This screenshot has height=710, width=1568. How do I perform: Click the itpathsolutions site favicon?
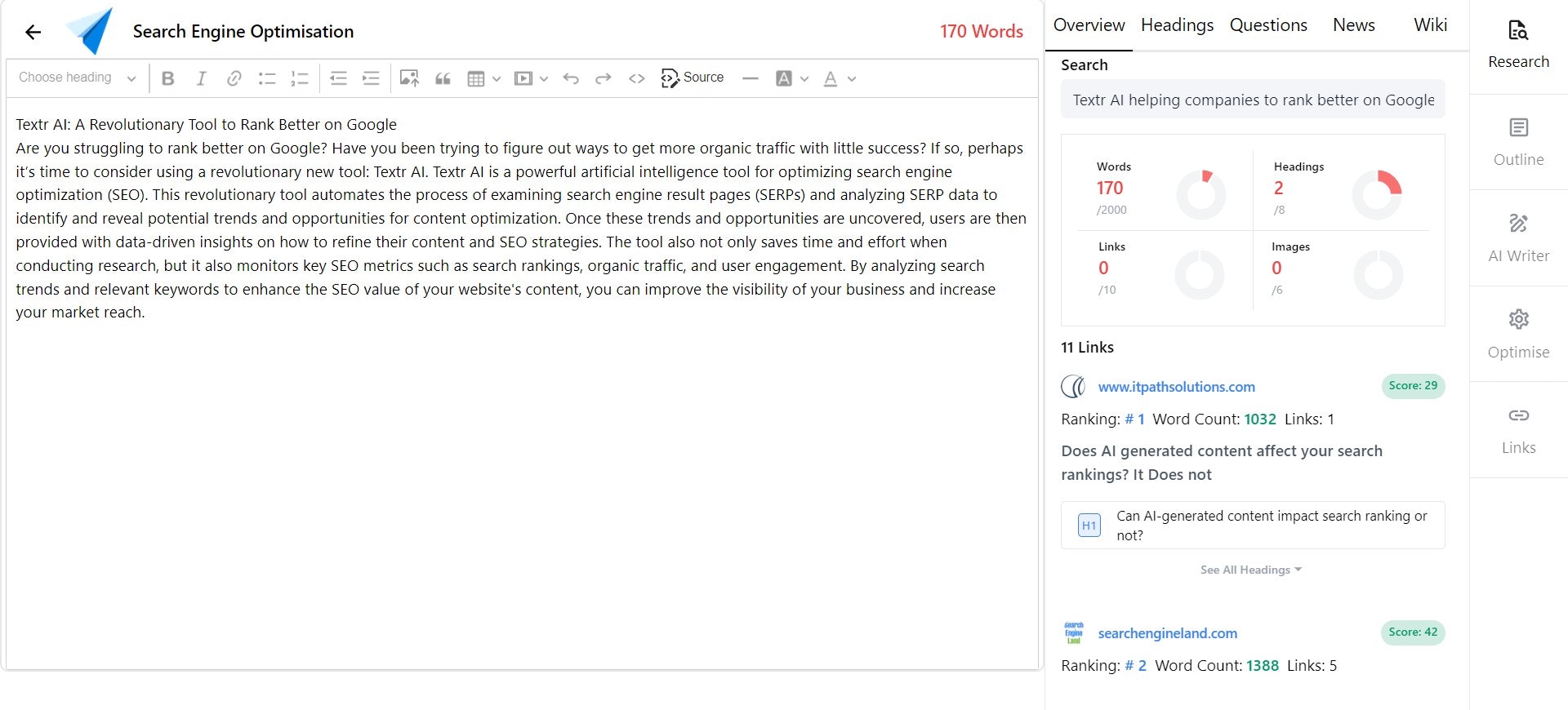[1073, 386]
